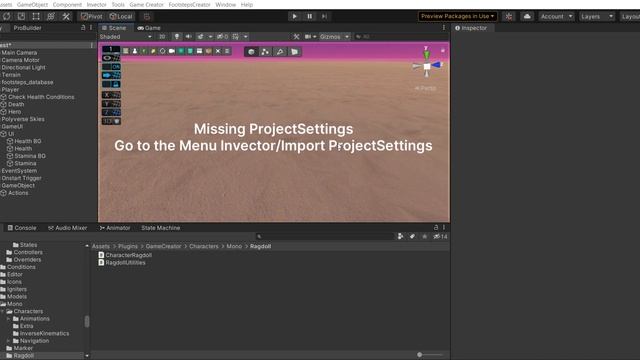The width and height of the screenshot is (640, 360).
Task: Select the Rotate tool in the main toolbar
Action: 7,16
